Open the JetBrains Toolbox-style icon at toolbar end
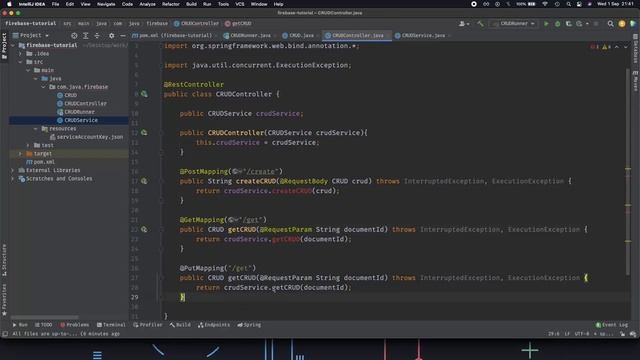Screen dimensions: 640x360 (633, 24)
